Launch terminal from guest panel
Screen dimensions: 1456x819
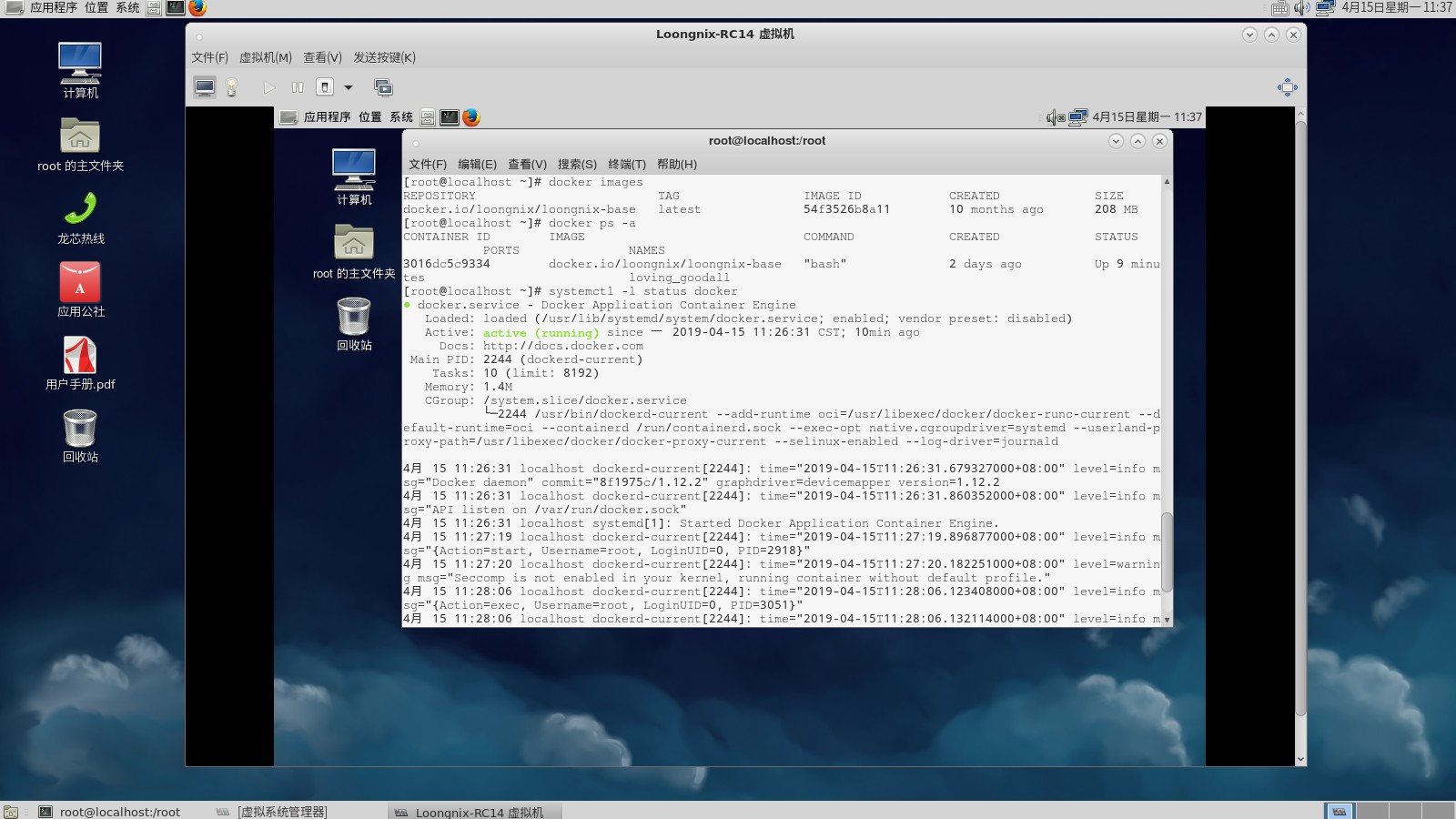tap(450, 117)
